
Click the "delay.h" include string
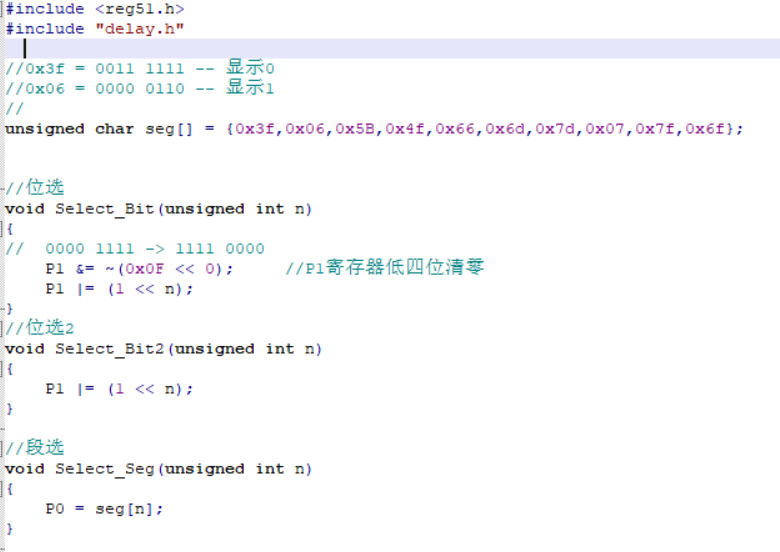click(x=139, y=29)
